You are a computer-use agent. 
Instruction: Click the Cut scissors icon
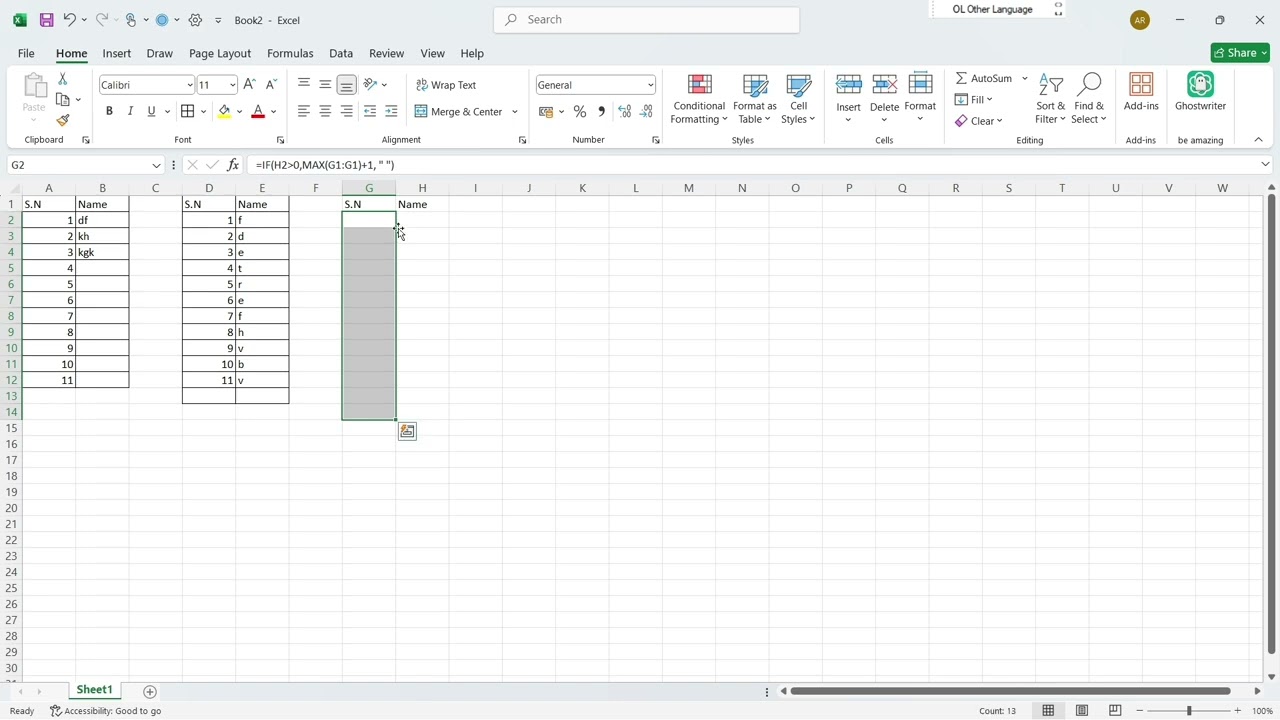63,79
